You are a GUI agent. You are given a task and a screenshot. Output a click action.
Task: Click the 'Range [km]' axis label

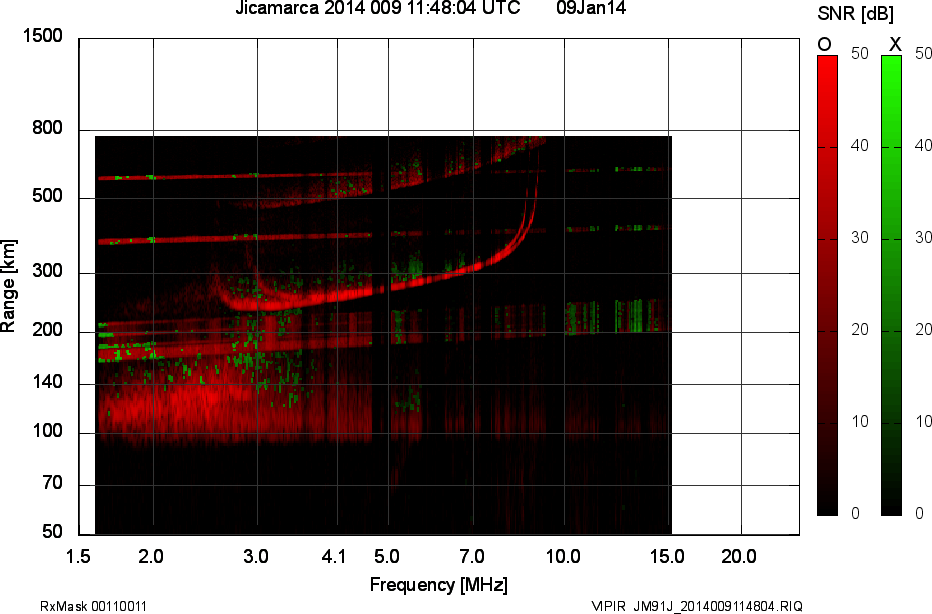[8, 285]
